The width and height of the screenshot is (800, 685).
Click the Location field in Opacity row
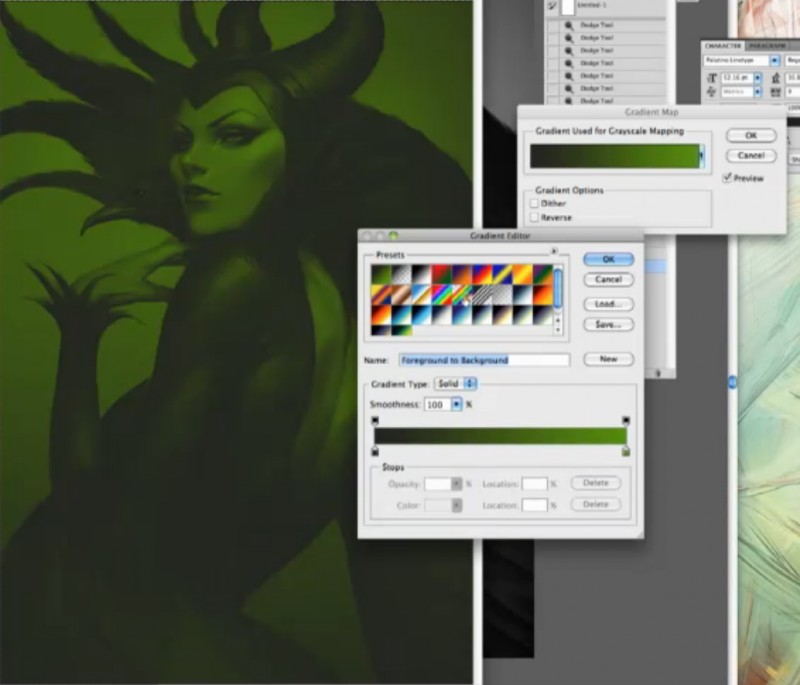click(534, 484)
